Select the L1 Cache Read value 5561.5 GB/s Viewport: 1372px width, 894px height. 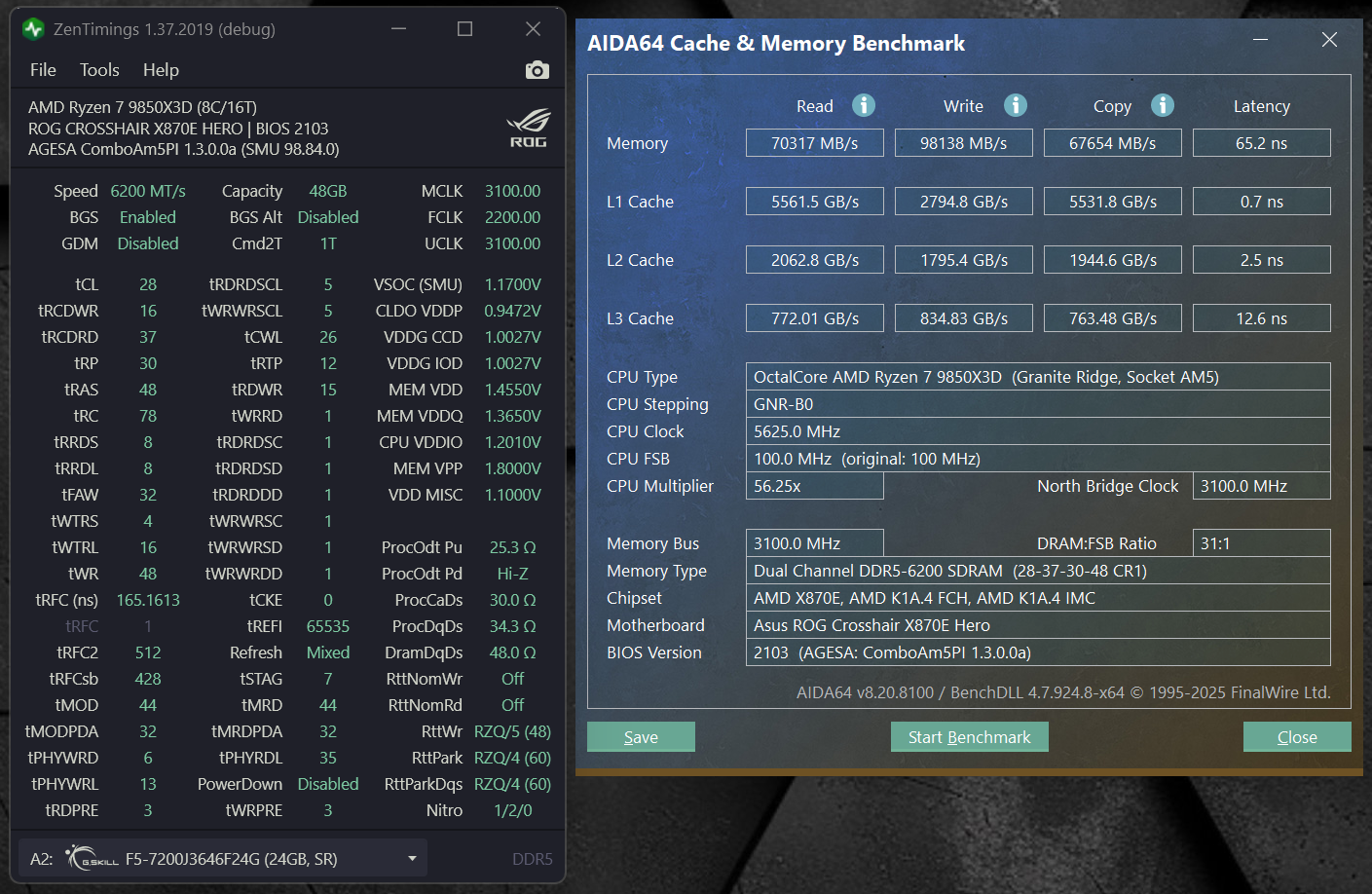tap(815, 202)
